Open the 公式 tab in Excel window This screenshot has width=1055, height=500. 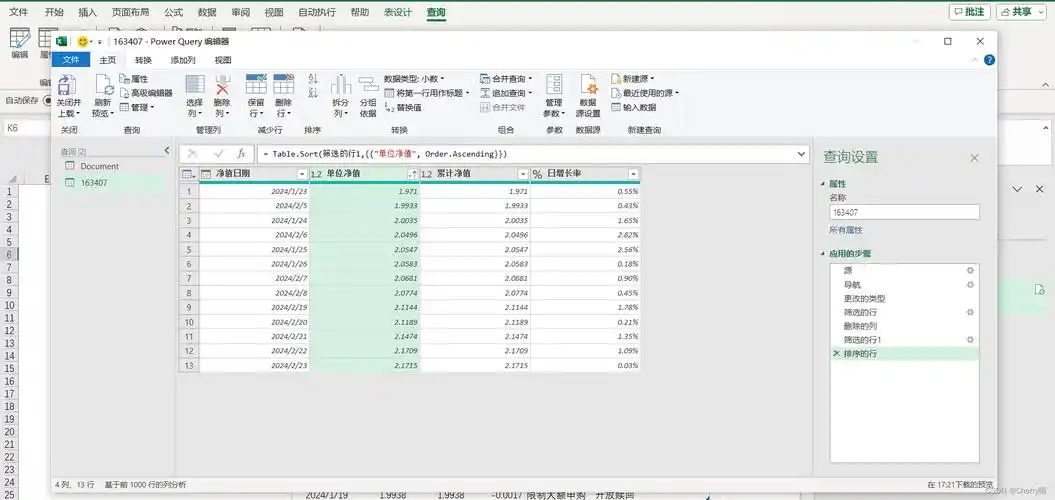173,13
